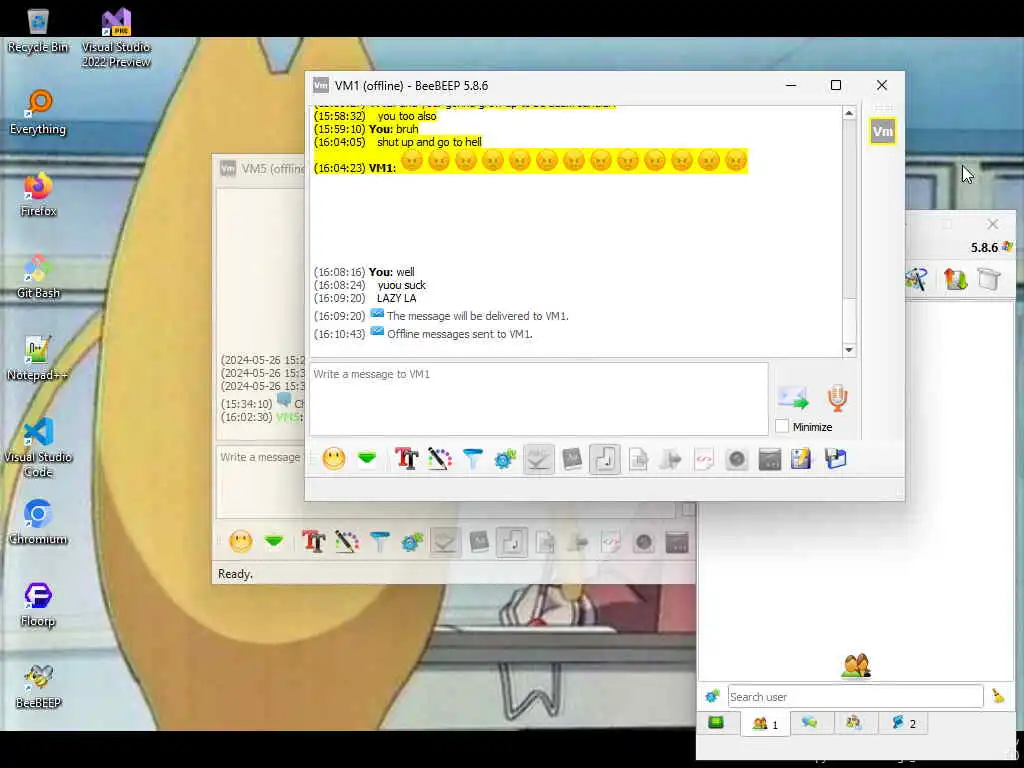Image resolution: width=1024 pixels, height=768 pixels.
Task: Click the blue funnel filter icon in VM1 chat
Action: [472, 458]
